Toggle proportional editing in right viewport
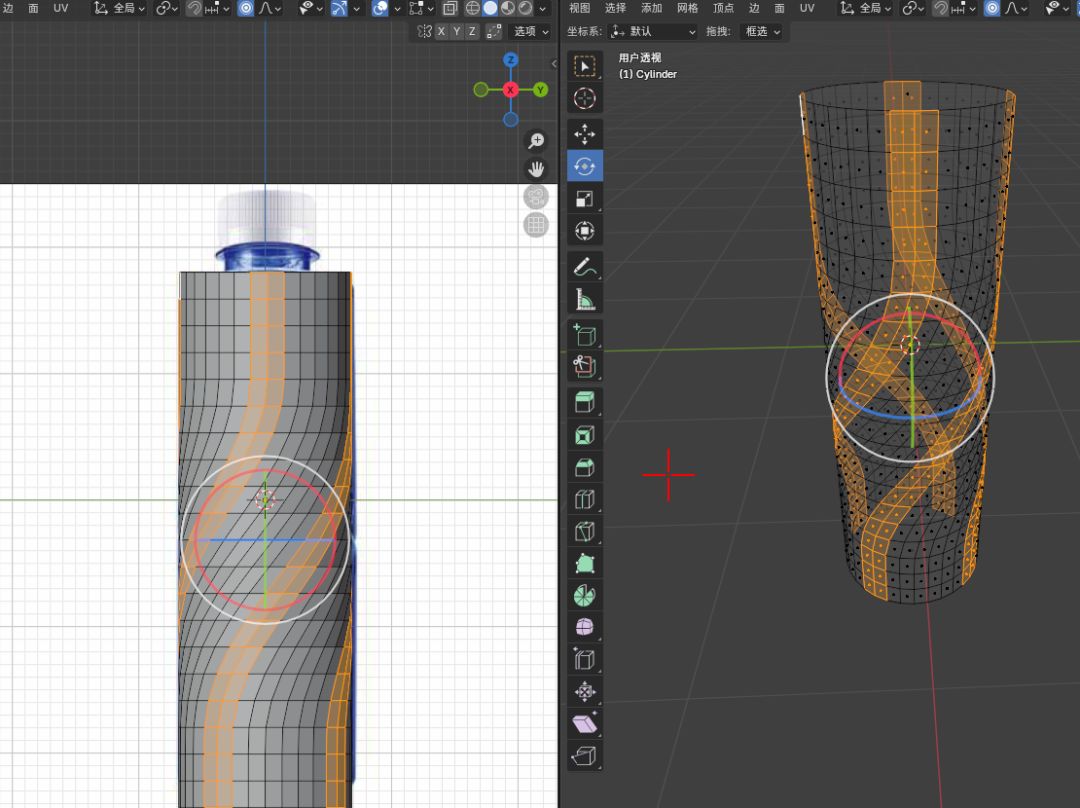 coord(991,8)
